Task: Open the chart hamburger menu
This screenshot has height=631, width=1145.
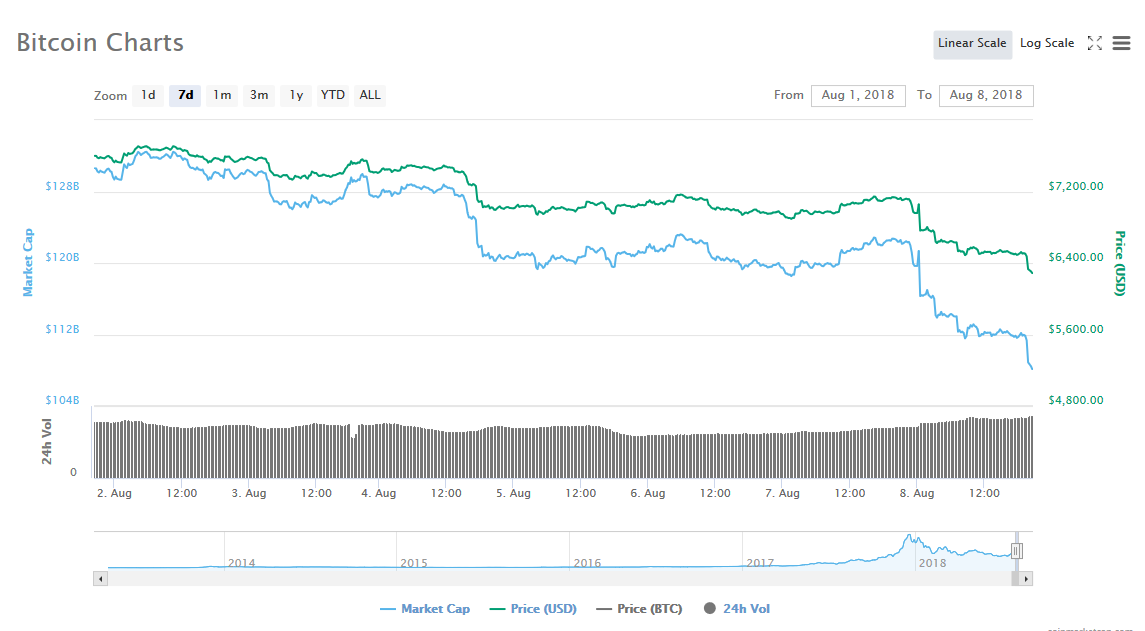Action: [1121, 43]
